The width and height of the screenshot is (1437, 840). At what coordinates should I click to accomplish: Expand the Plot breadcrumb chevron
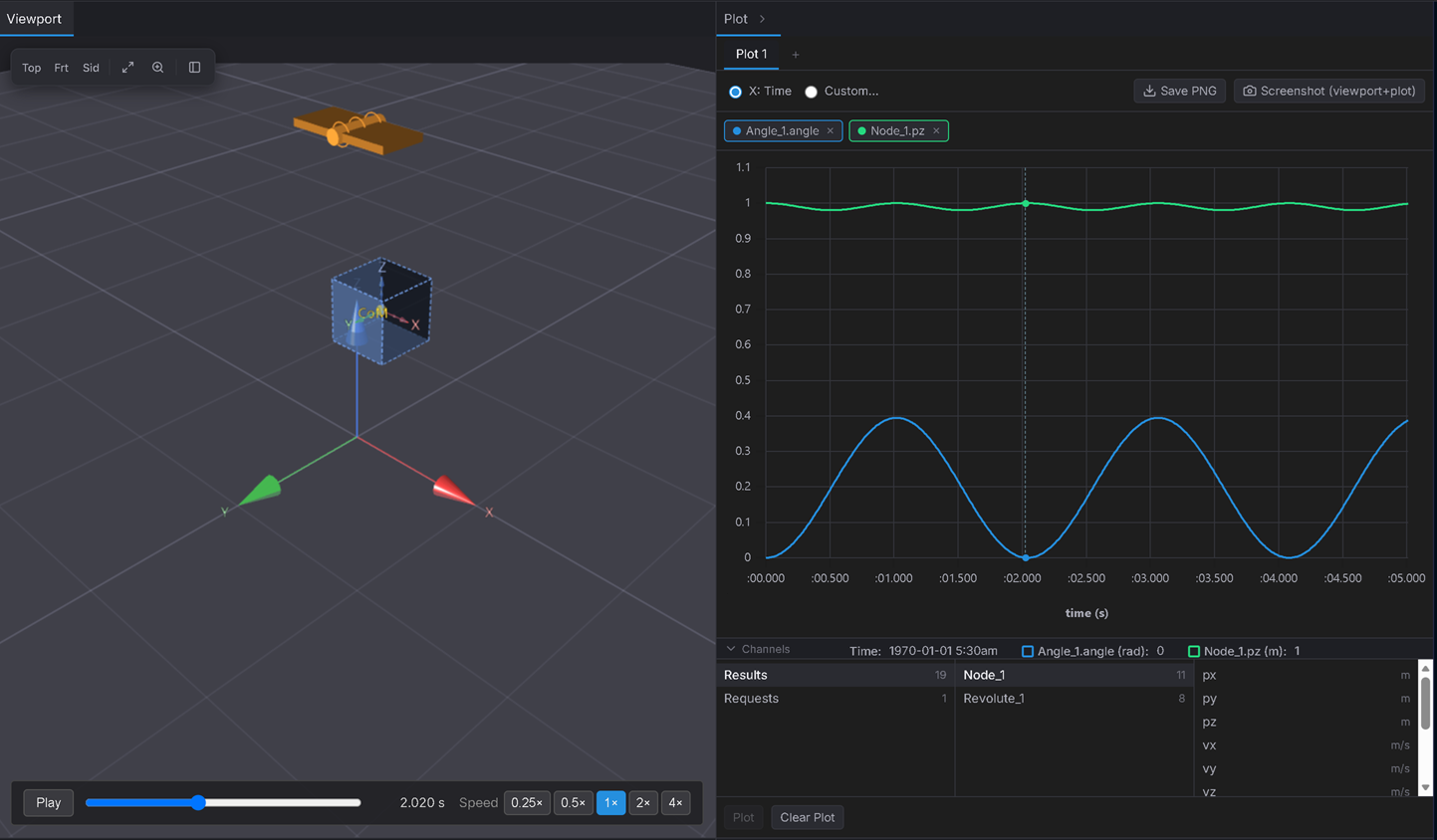point(763,19)
